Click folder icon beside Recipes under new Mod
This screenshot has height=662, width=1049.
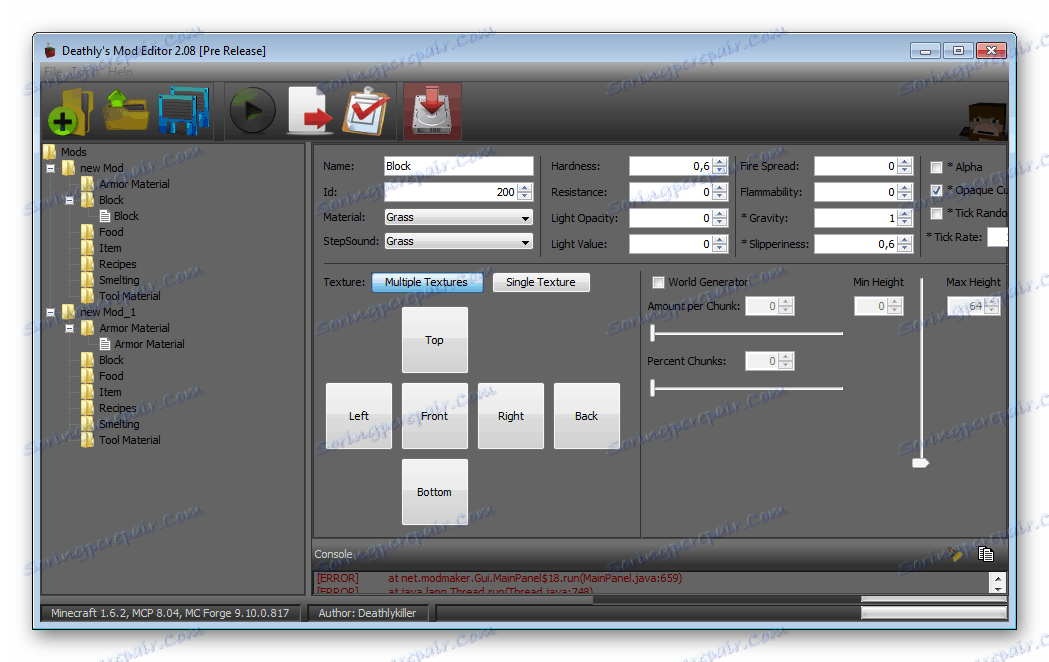tap(87, 264)
